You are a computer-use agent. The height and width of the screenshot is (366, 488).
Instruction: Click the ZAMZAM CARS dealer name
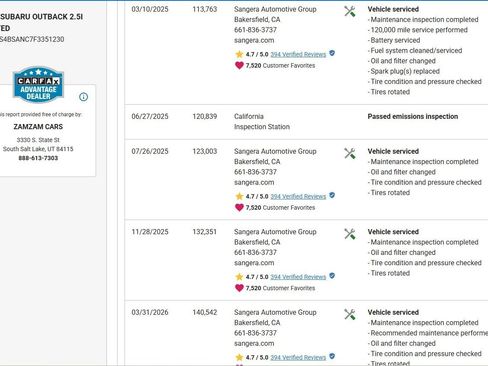[38, 127]
